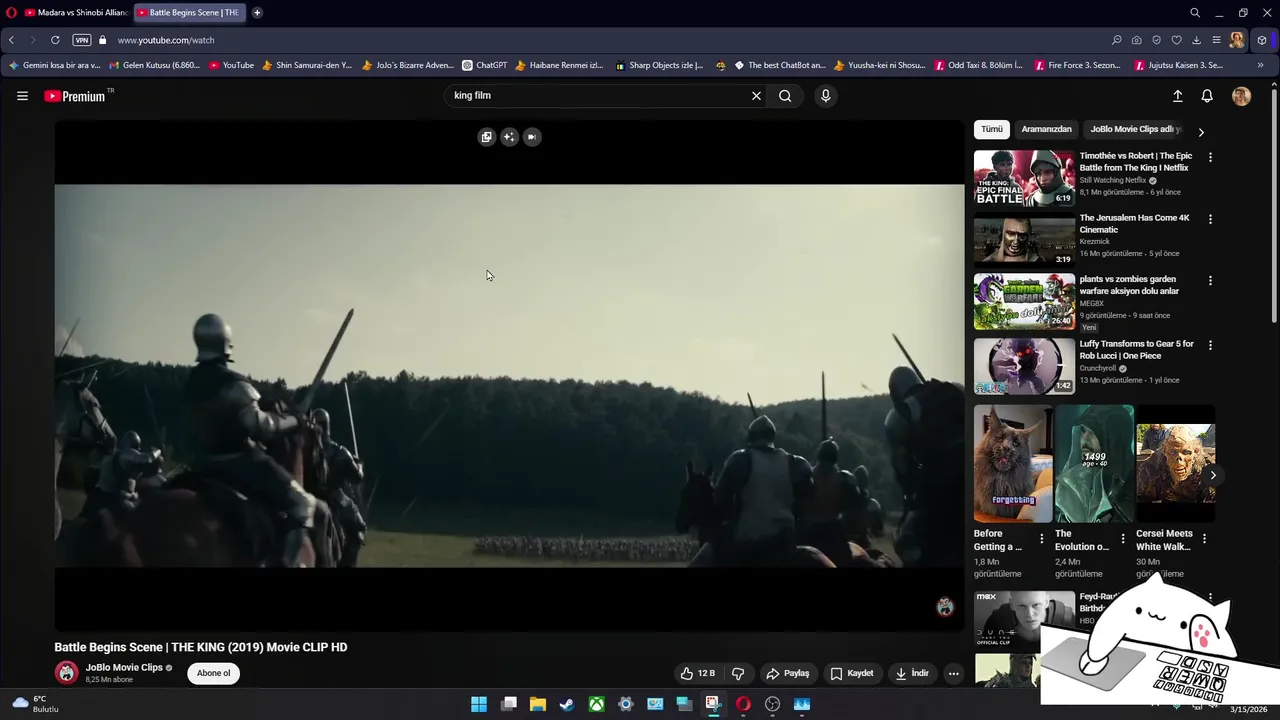Viewport: 1280px width, 720px height.
Task: Open a new browser tab with plus
Action: tap(257, 13)
